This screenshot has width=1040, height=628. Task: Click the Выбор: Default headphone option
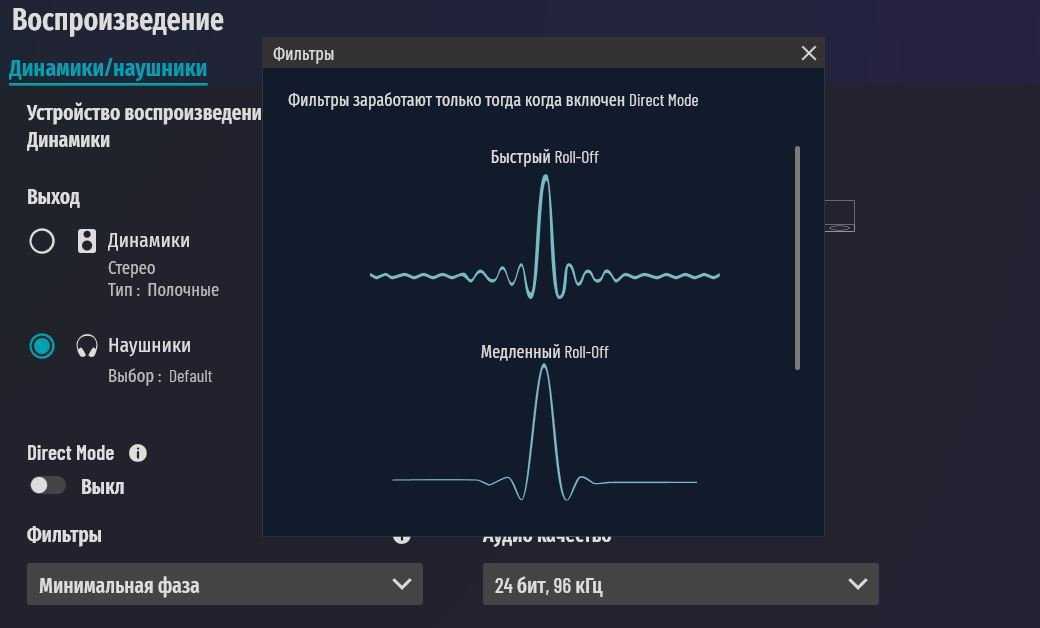click(x=160, y=377)
